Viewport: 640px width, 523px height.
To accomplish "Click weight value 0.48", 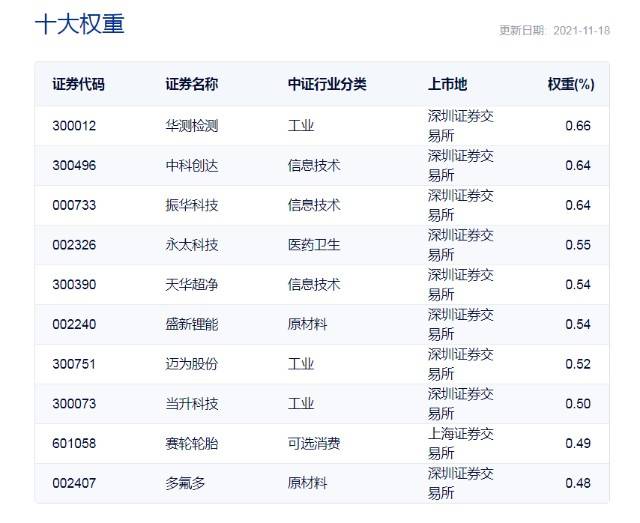I will pos(578,483).
